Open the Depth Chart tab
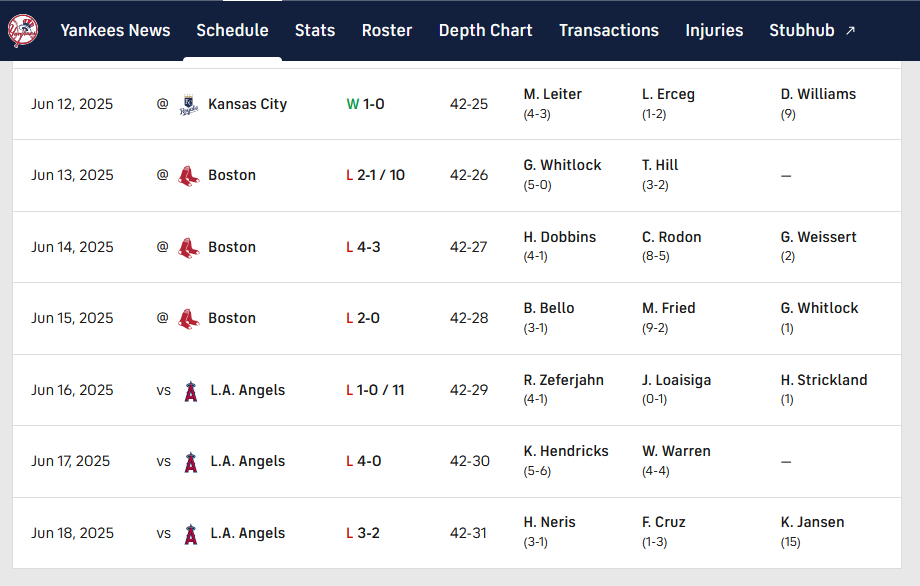The image size is (920, 586). pos(485,30)
